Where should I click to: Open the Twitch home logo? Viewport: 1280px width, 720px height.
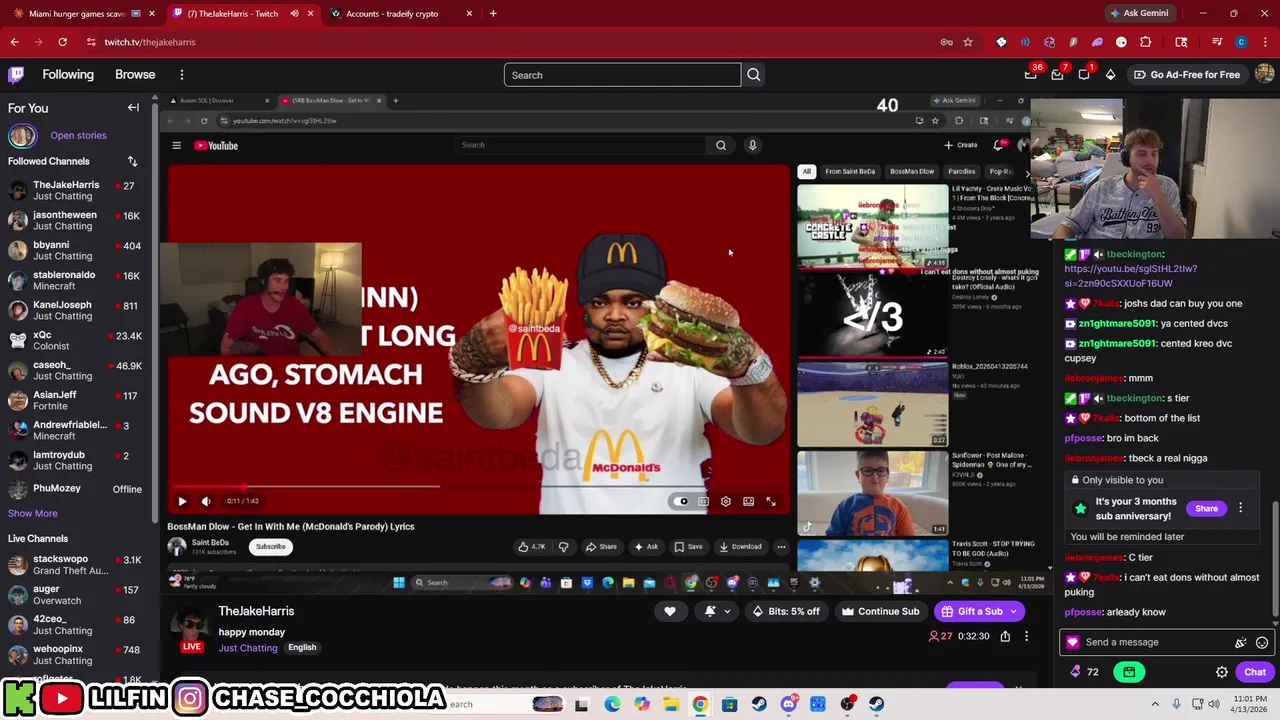pyautogui.click(x=16, y=74)
